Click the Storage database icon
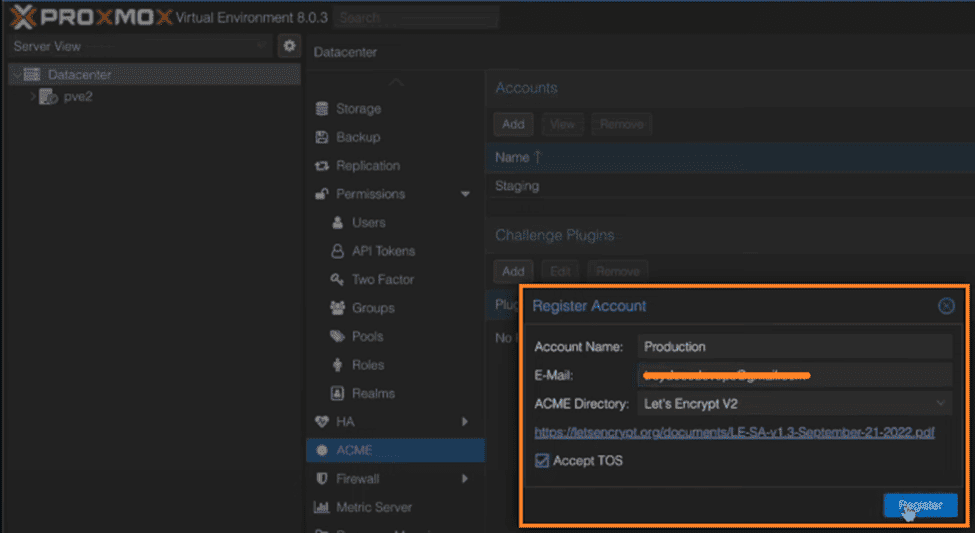The width and height of the screenshot is (975, 533). click(321, 109)
